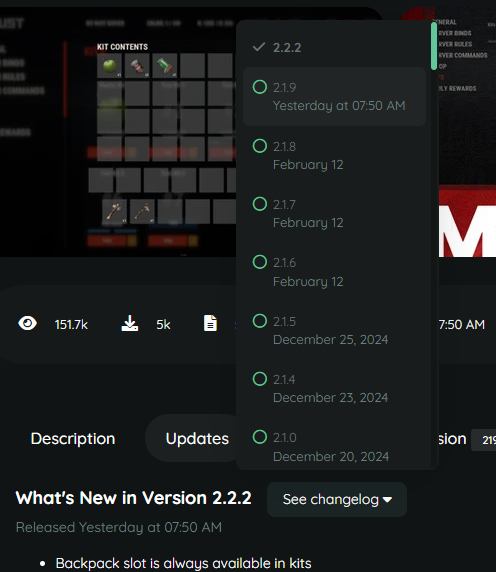The image size is (496, 572).
Task: Select version 2.1.7 entry
Action: (334, 213)
